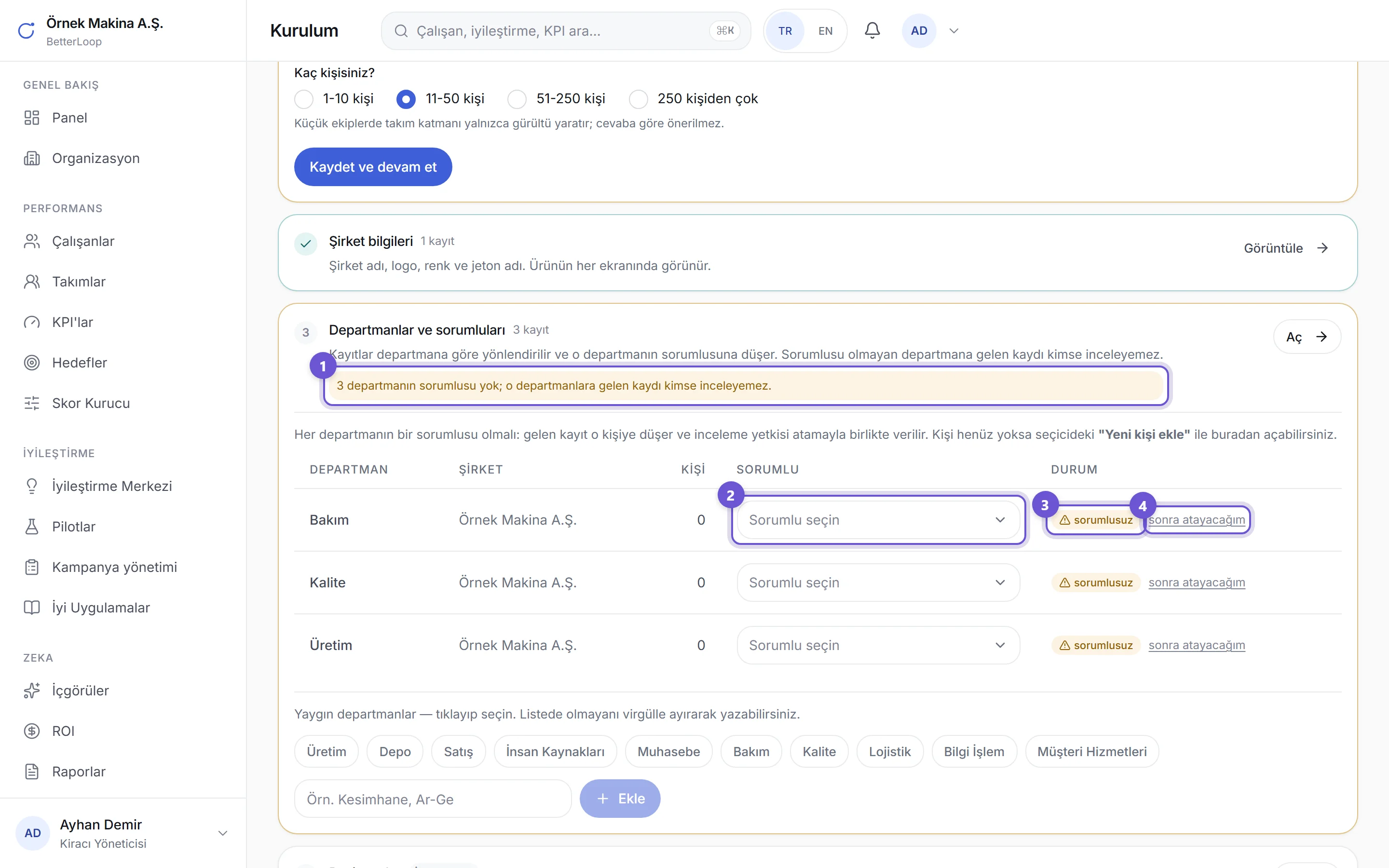The height and width of the screenshot is (868, 1389).
Task: Click the plus icon on Ekle
Action: [602, 799]
